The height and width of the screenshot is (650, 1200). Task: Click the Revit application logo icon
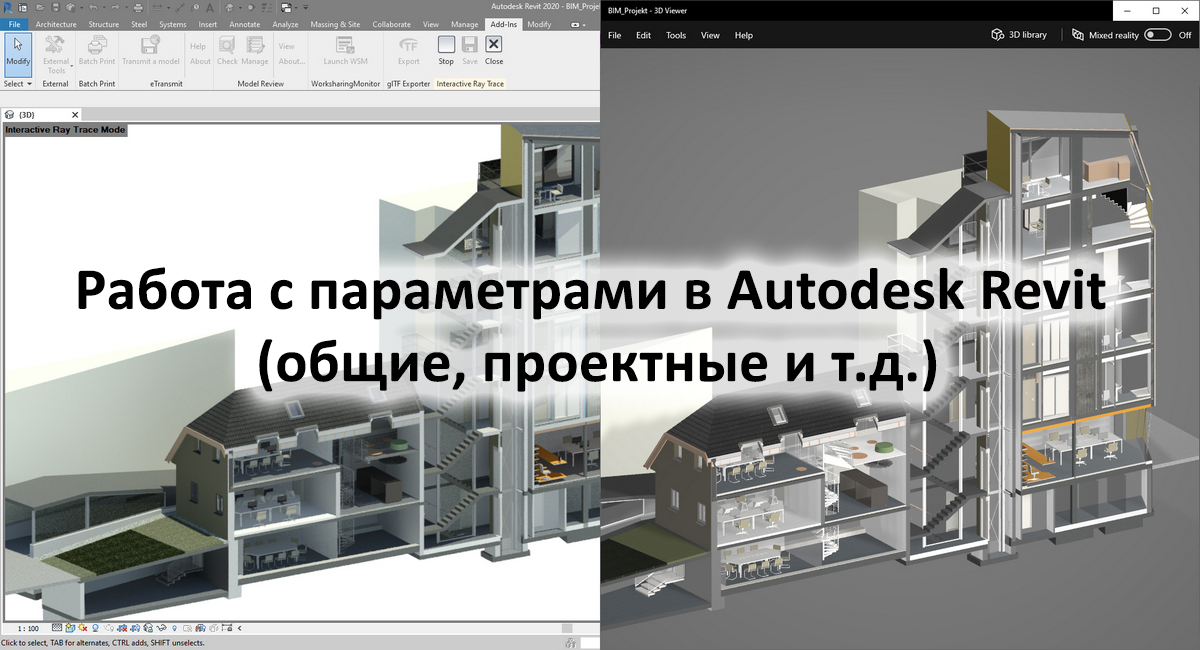click(x=8, y=7)
